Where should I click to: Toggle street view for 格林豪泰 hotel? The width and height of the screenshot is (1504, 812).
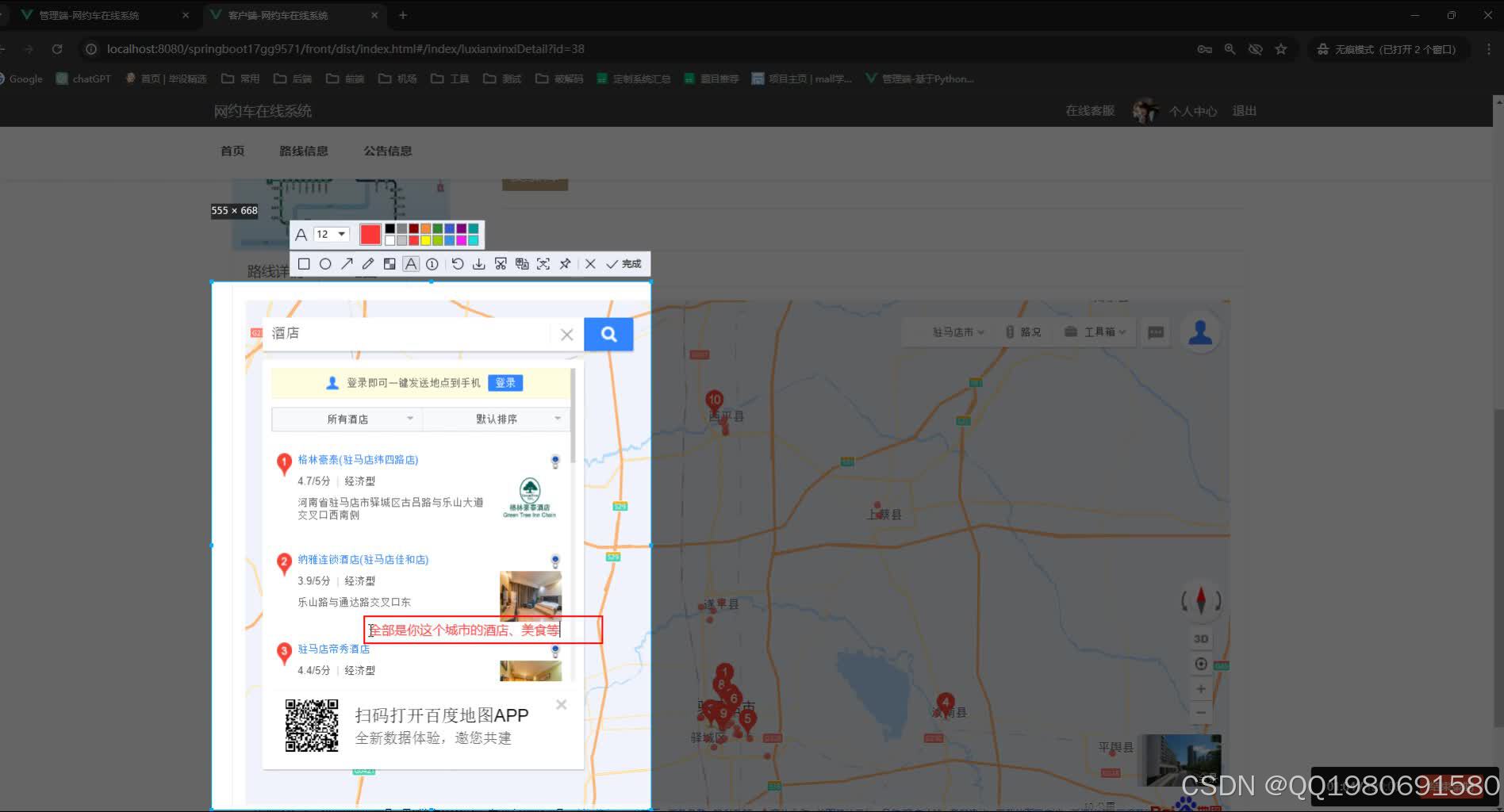[x=554, y=460]
